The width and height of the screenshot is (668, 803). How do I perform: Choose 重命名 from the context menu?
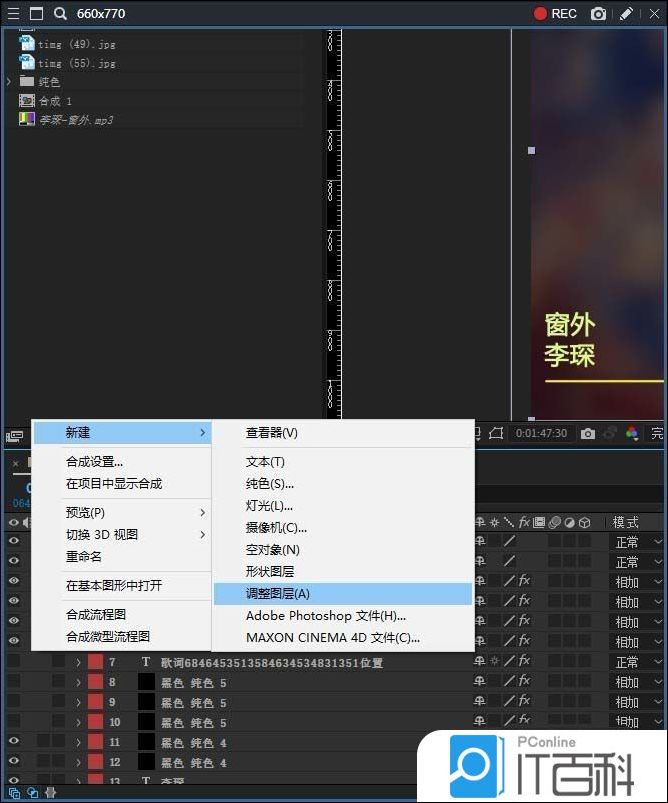[x=84, y=557]
